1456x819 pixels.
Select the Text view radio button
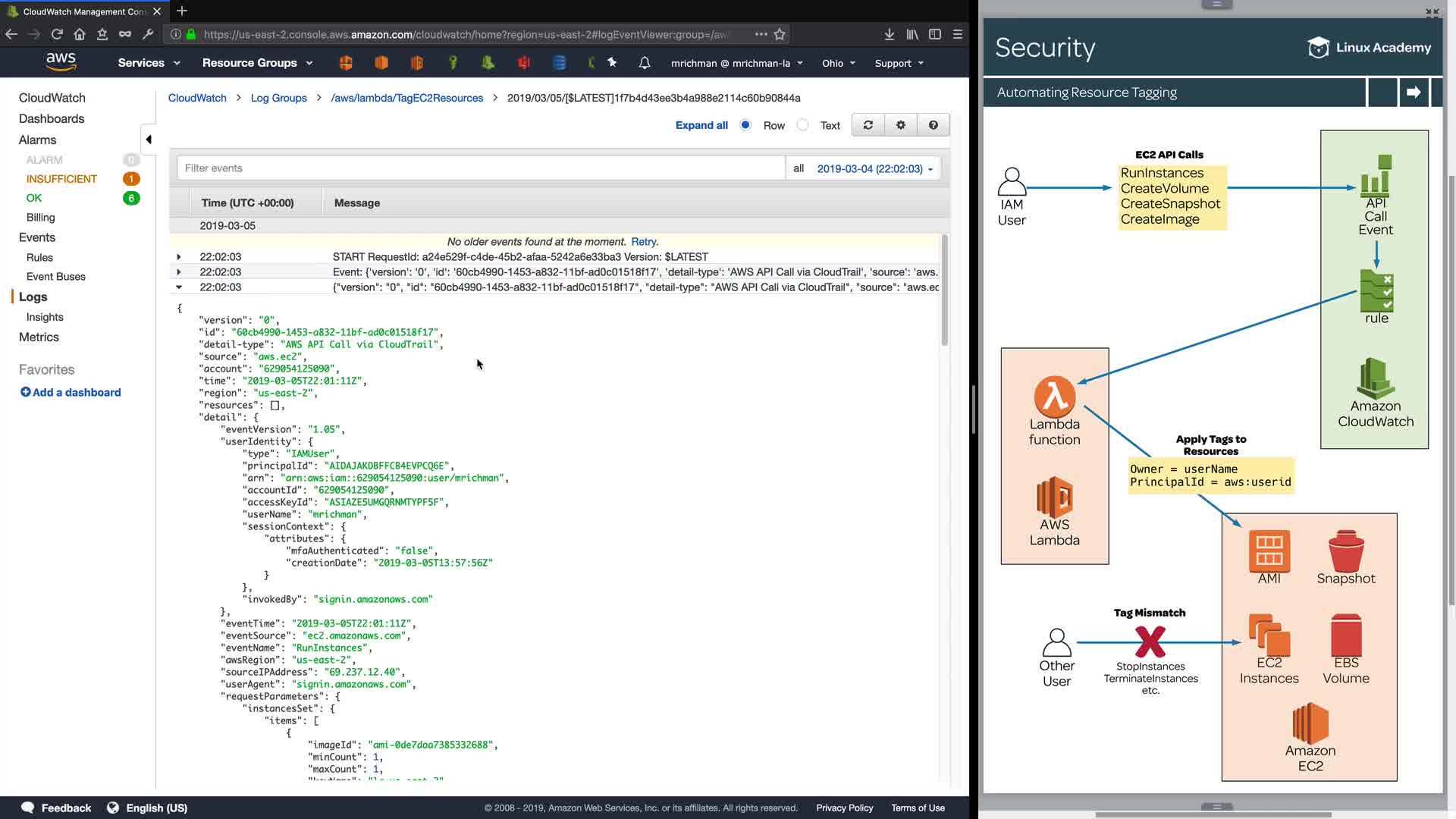[x=802, y=125]
